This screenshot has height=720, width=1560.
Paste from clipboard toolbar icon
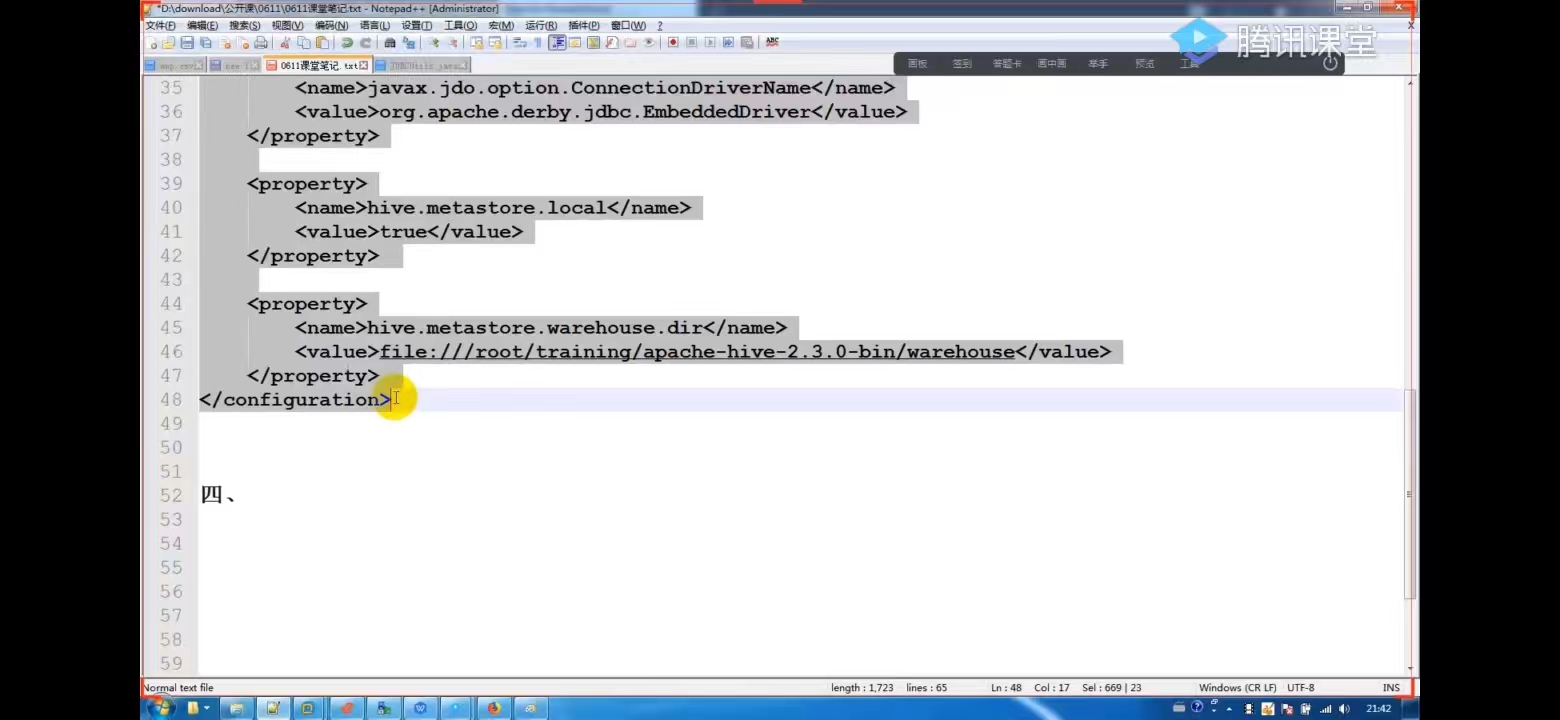click(322, 43)
